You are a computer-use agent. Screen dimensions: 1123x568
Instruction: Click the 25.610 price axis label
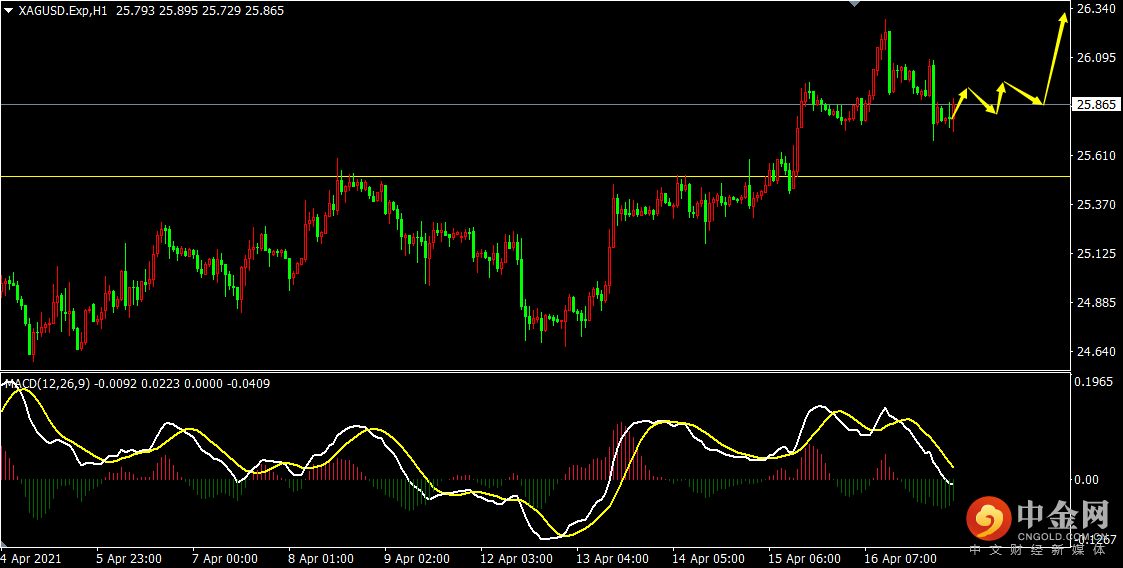pyautogui.click(x=1096, y=155)
